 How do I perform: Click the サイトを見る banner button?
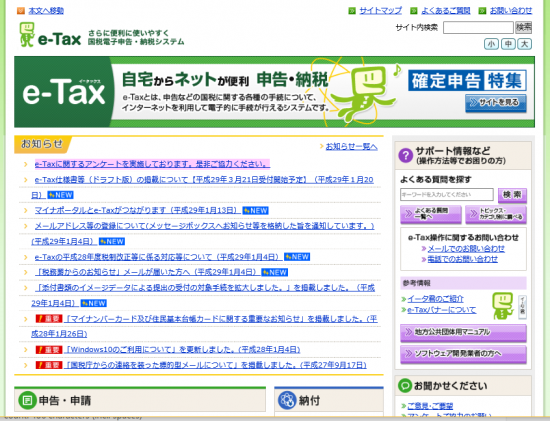pyautogui.click(x=496, y=103)
